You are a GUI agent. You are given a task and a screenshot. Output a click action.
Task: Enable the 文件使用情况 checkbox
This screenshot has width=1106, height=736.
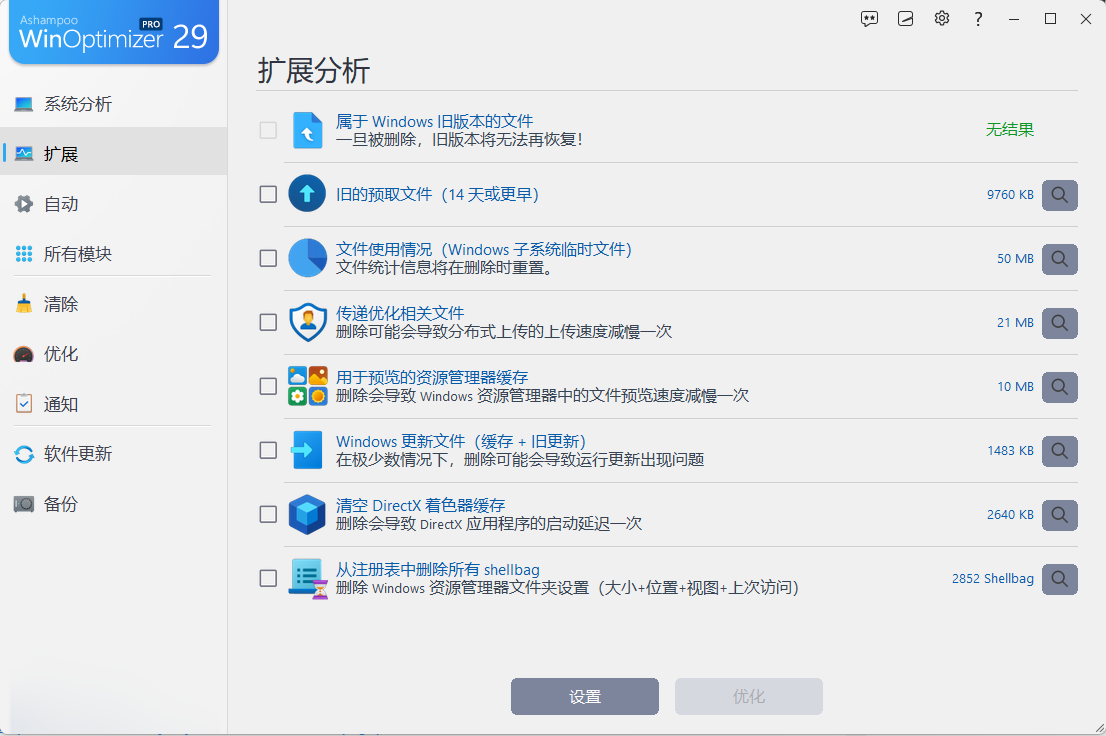268,258
